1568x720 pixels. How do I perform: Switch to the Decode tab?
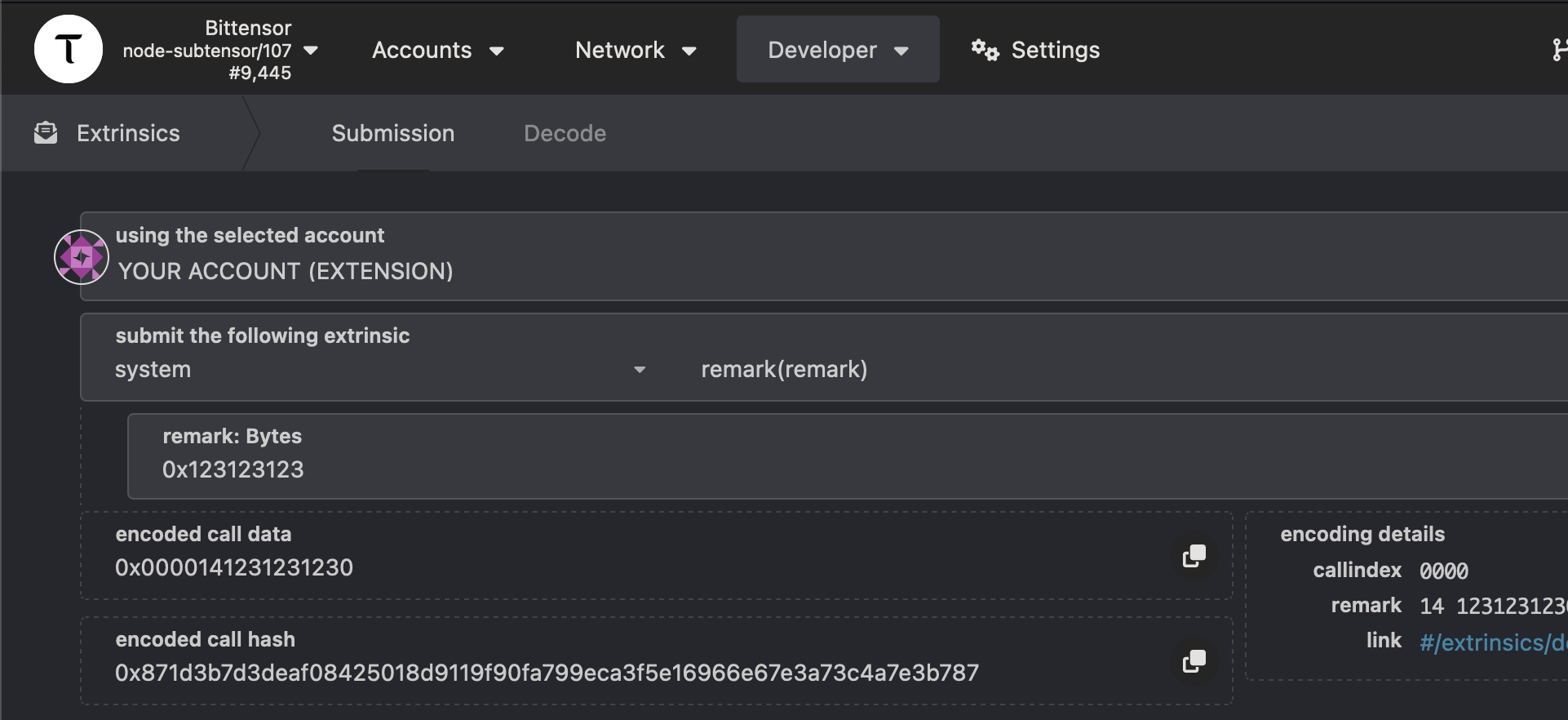[x=565, y=133]
